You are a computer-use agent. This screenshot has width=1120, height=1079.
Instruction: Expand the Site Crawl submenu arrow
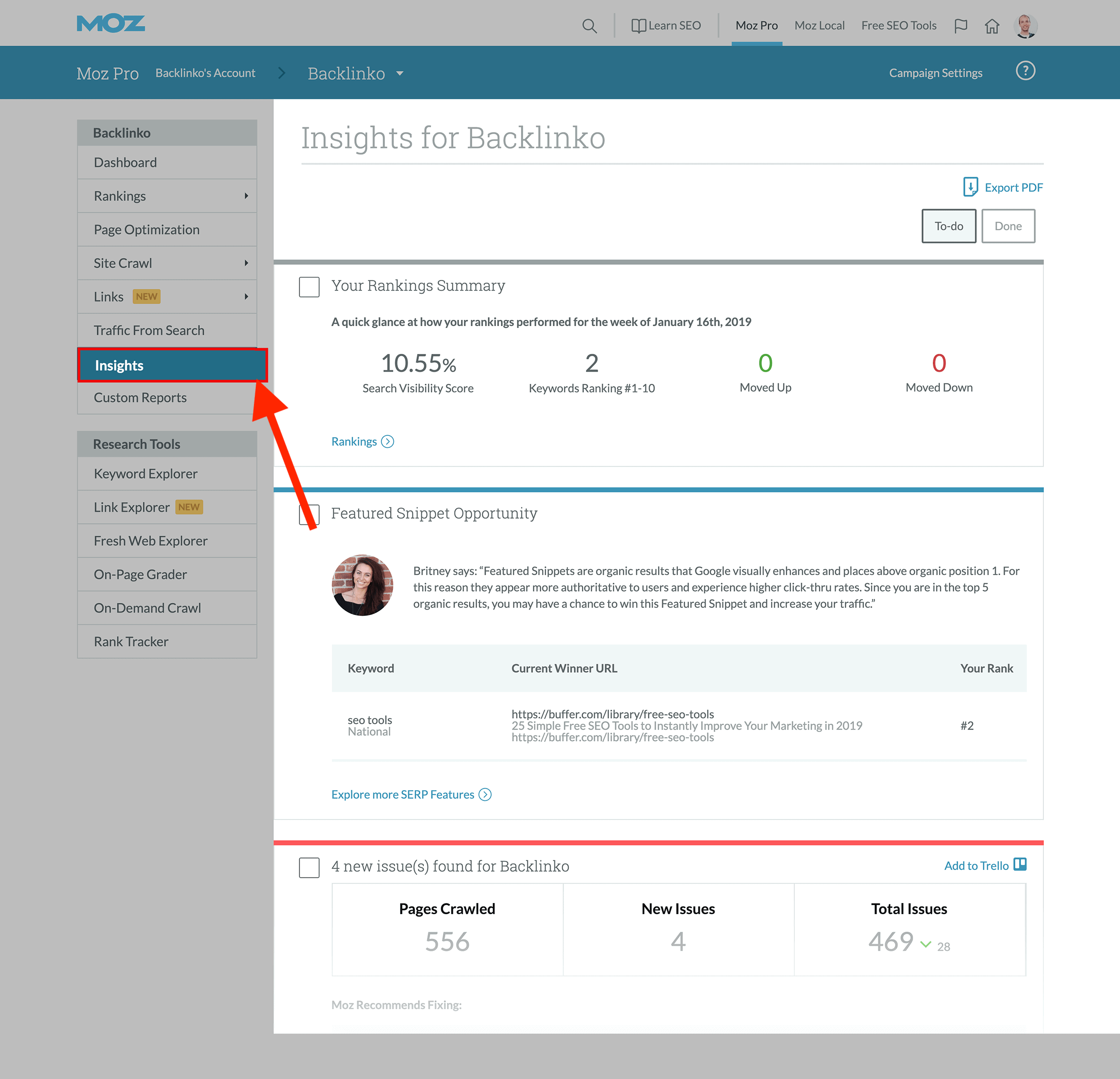pos(246,263)
